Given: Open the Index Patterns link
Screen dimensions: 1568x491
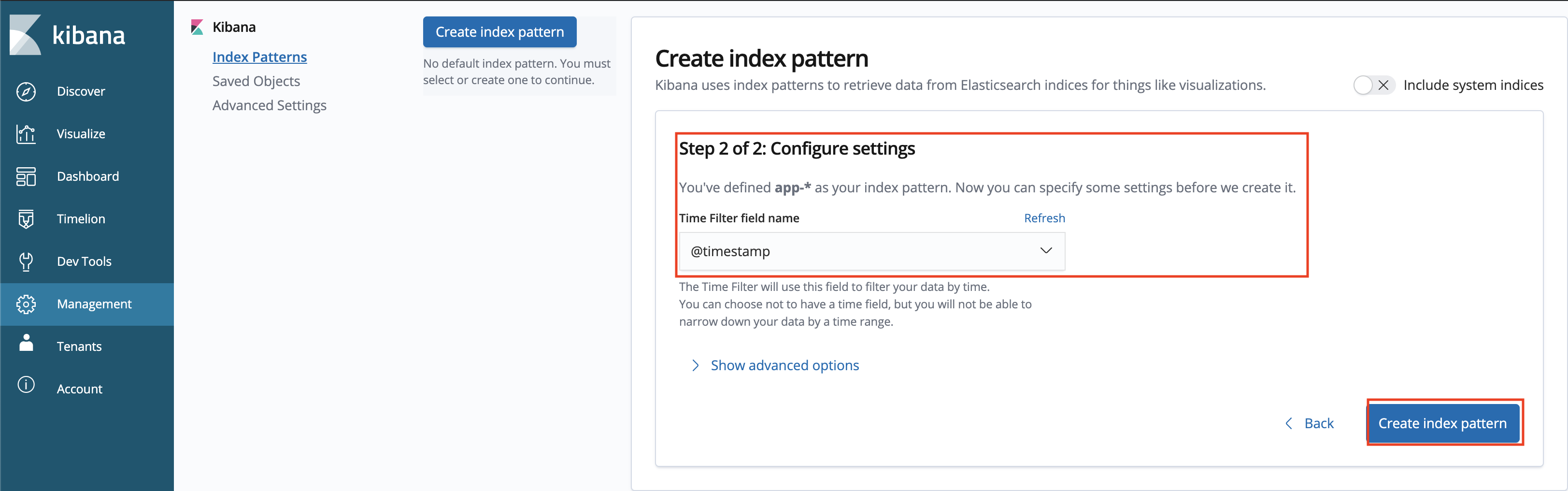Looking at the screenshot, I should pyautogui.click(x=259, y=57).
